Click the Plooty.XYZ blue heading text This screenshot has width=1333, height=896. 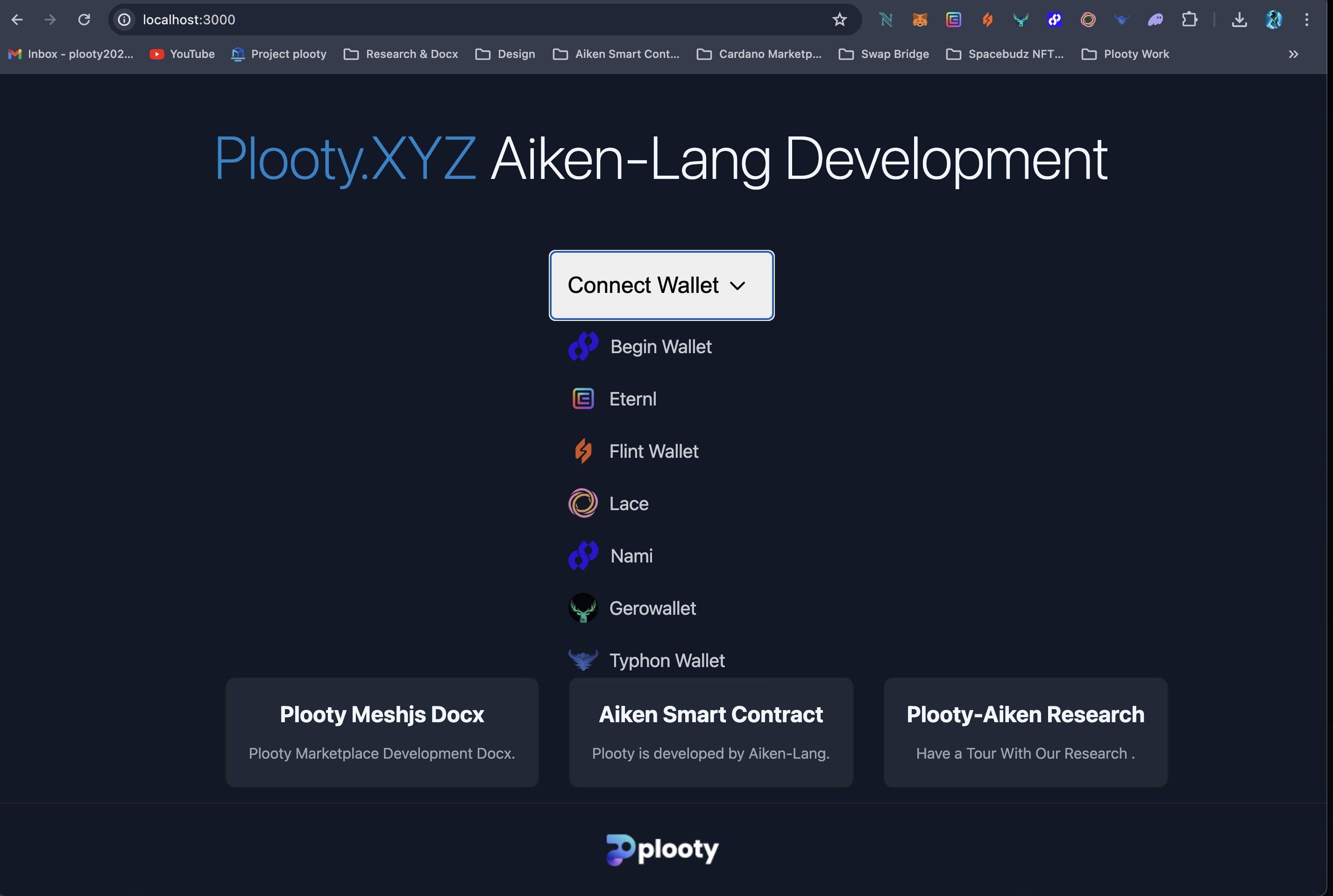click(346, 159)
